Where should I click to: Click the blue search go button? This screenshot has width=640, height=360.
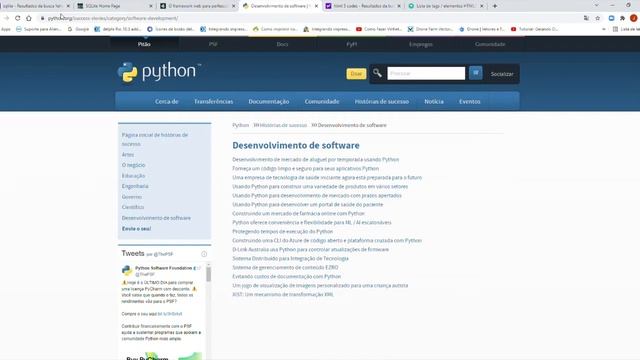[476, 73]
